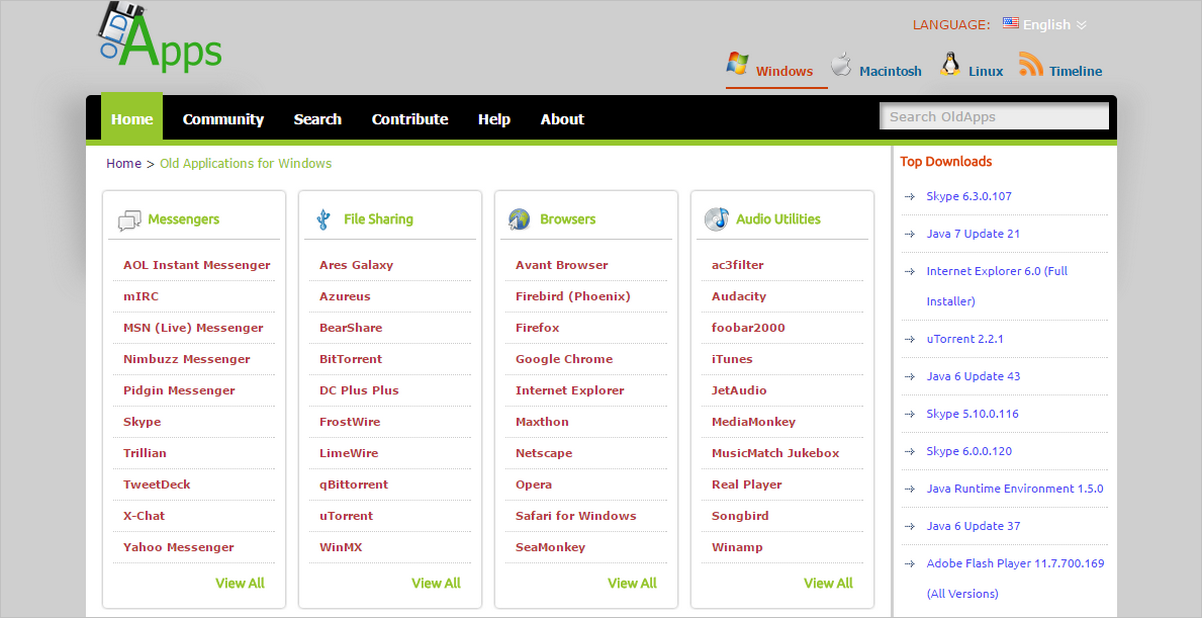Screen dimensions: 1202x618
Task: Open the Contribute menu item
Action: pos(410,119)
